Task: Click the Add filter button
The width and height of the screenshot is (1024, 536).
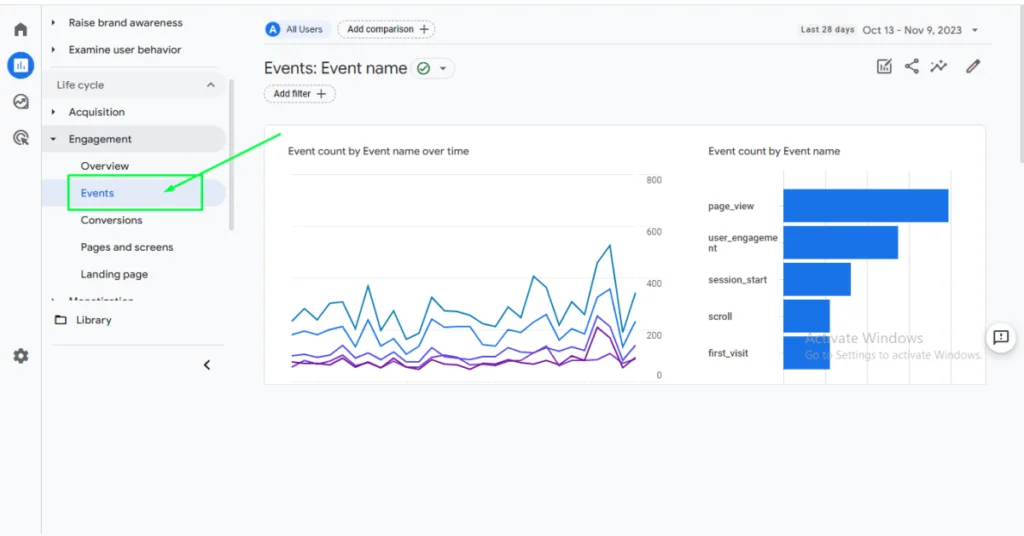Action: pos(300,94)
